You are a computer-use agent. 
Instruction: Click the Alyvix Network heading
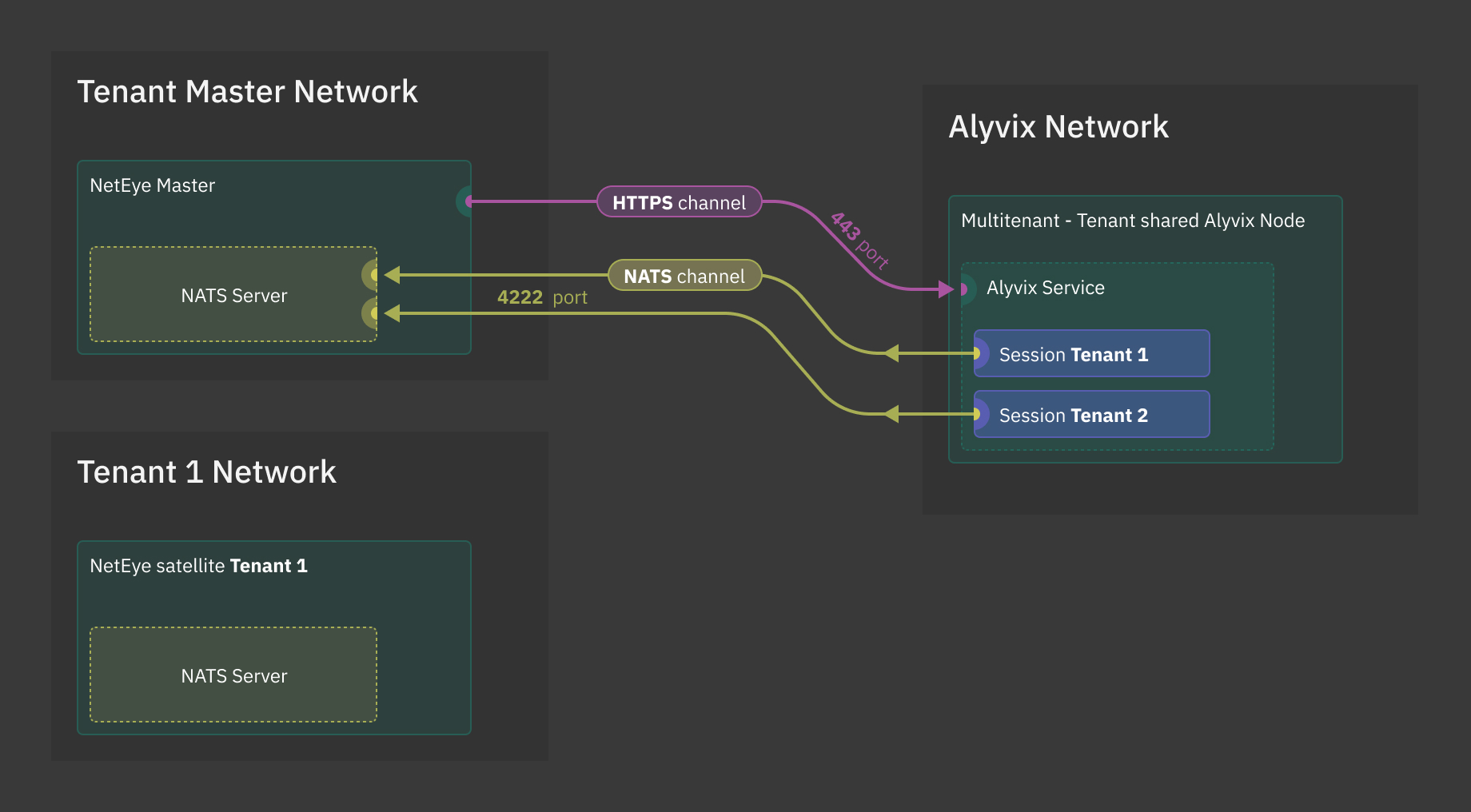point(1058,127)
